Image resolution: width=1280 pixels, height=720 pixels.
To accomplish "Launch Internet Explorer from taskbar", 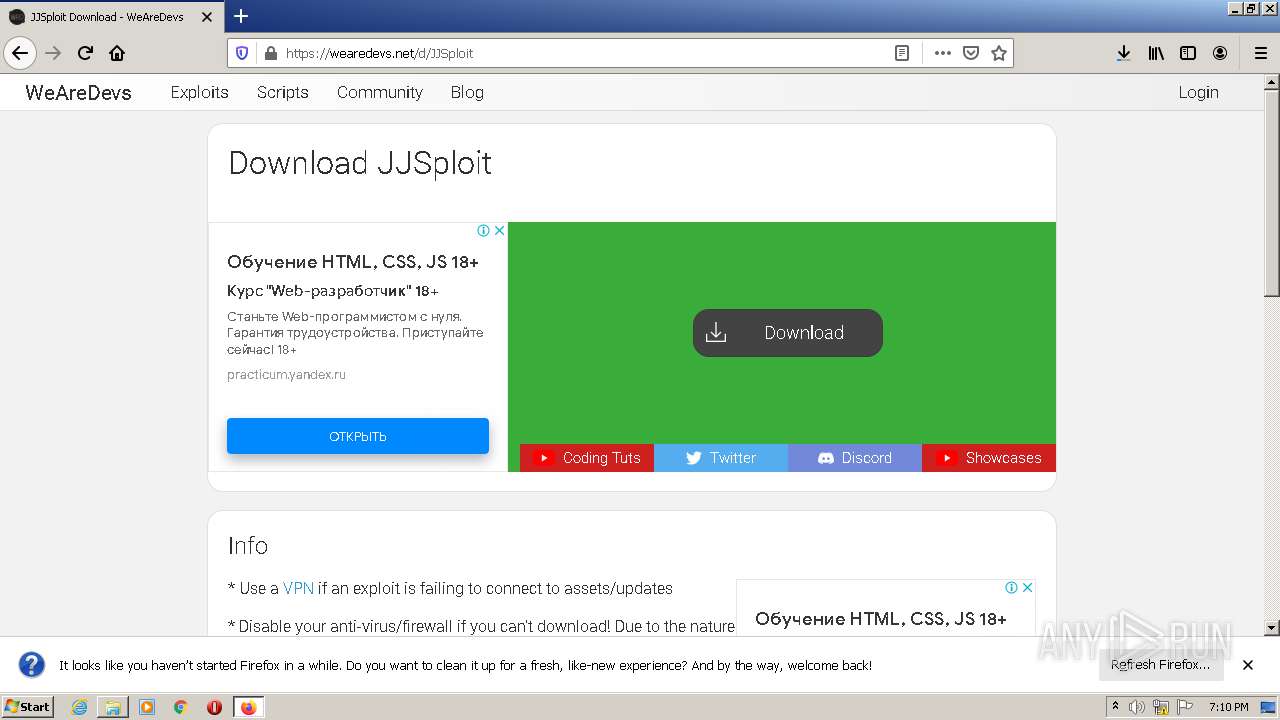I will coord(79,707).
